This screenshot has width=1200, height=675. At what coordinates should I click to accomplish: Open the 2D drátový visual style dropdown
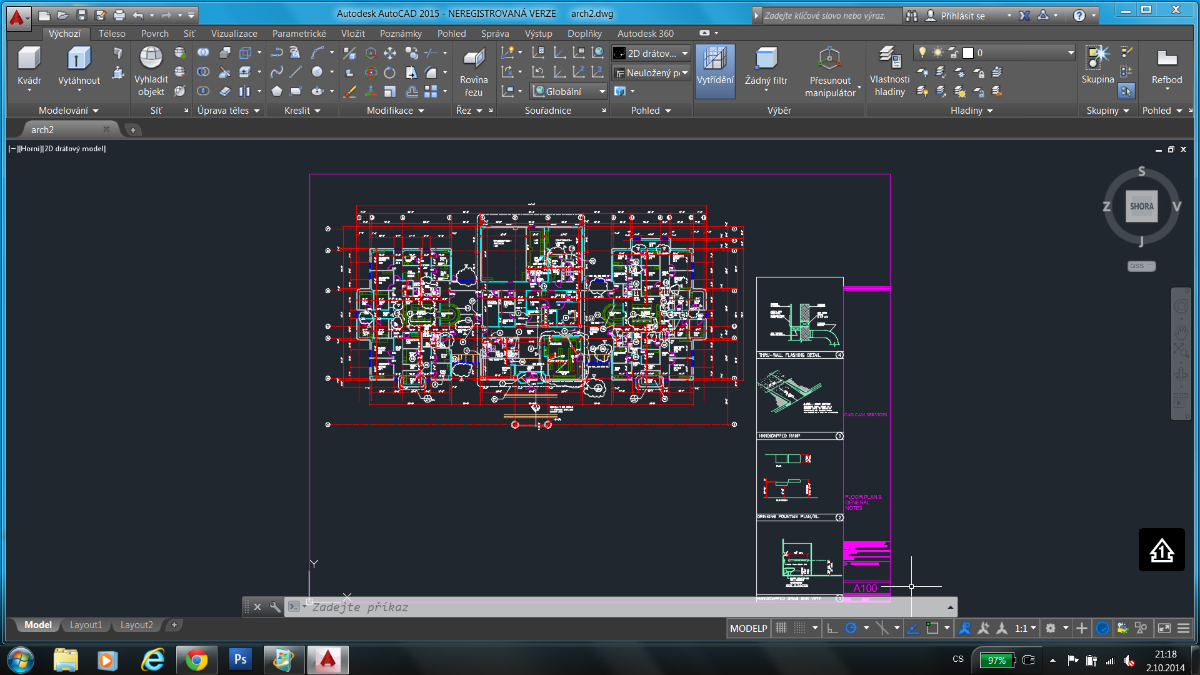tap(651, 53)
